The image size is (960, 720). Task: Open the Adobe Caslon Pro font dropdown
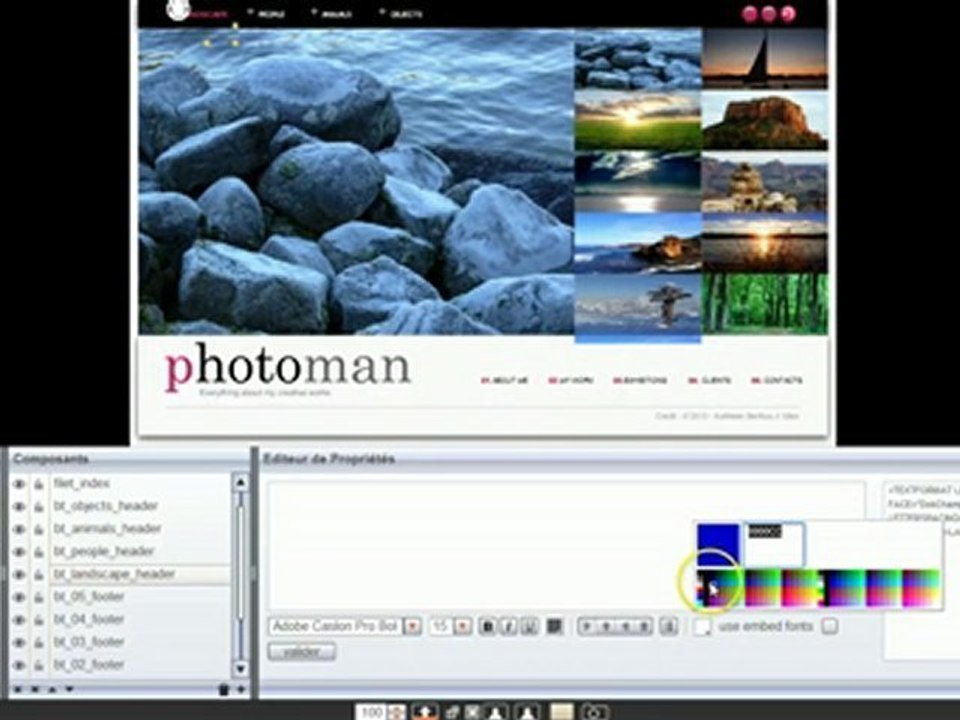(413, 626)
